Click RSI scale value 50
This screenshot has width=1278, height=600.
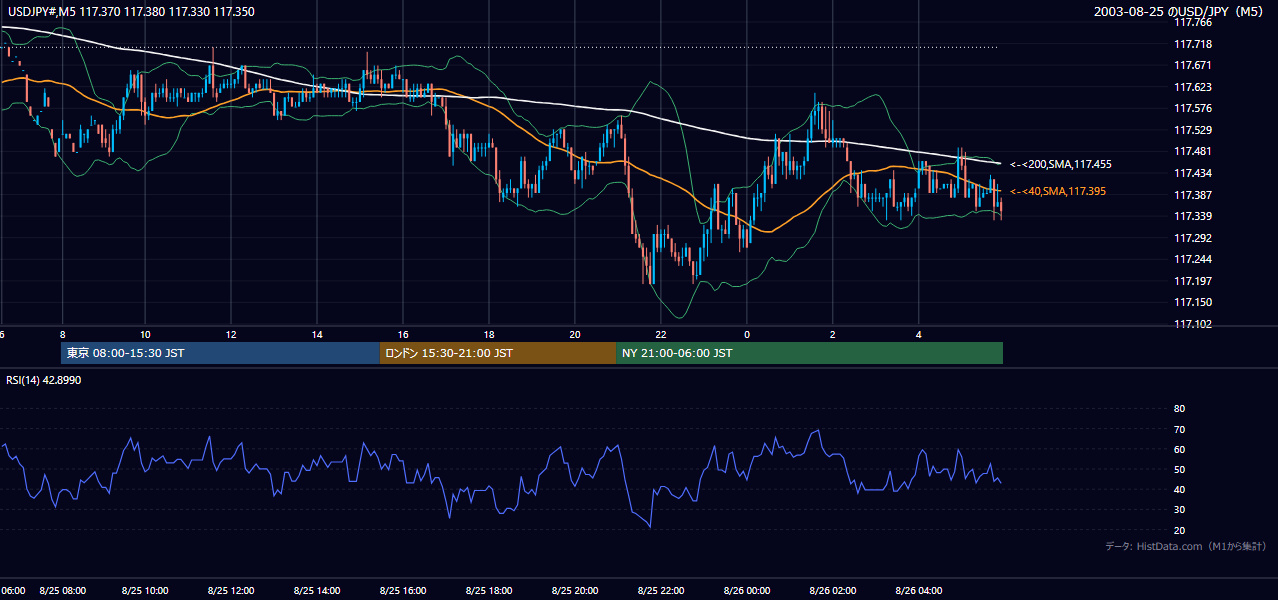[x=1179, y=469]
